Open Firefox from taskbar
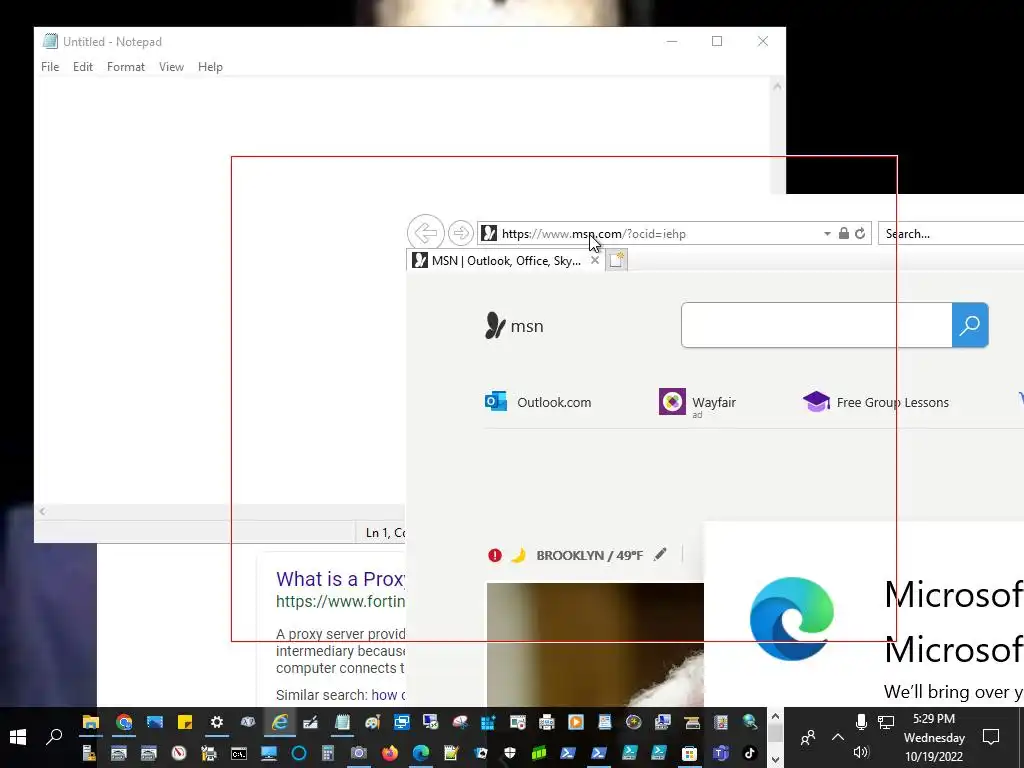Image resolution: width=1024 pixels, height=768 pixels. tap(389, 754)
